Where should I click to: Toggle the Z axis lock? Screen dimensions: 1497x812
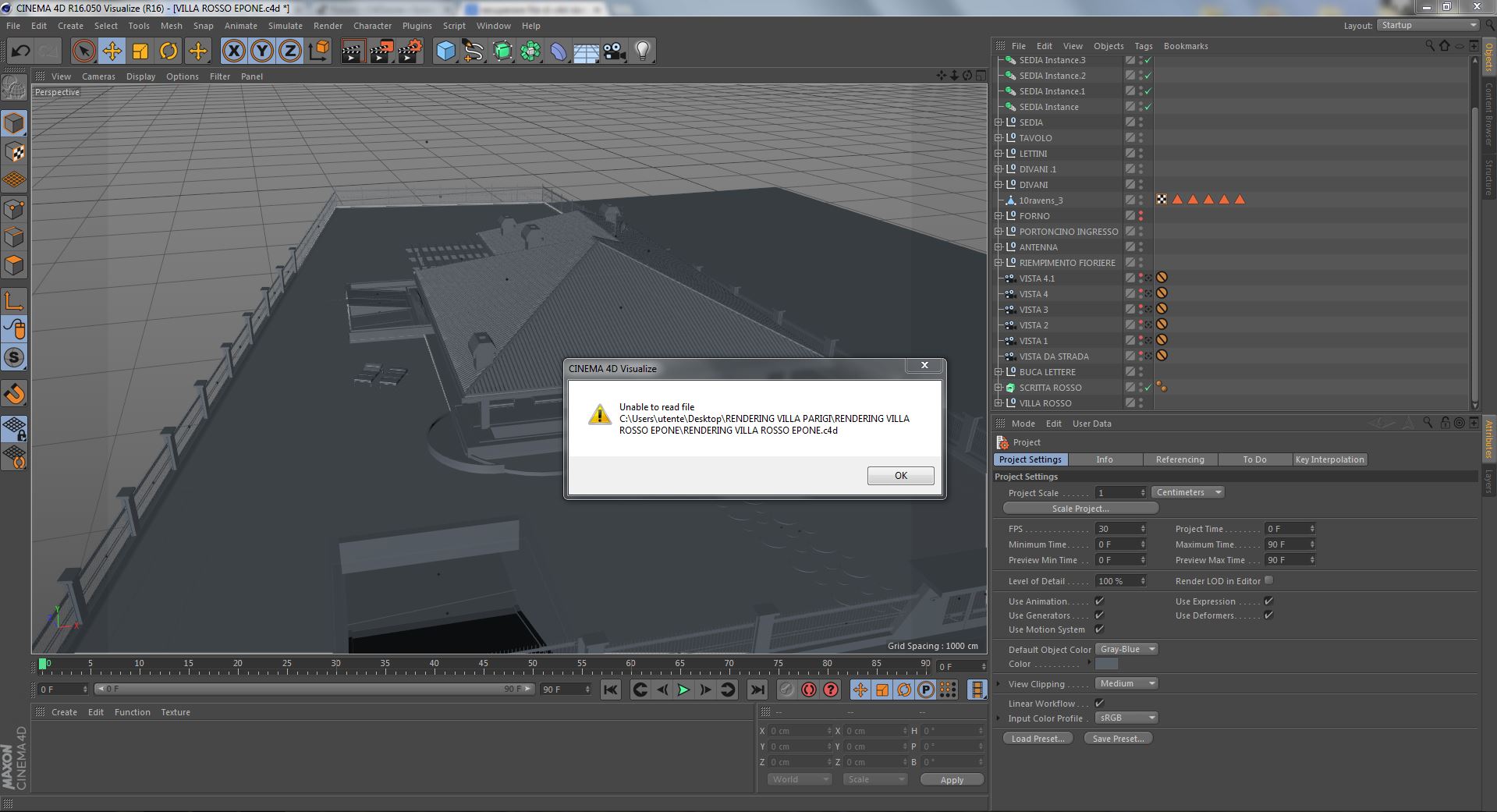click(290, 51)
